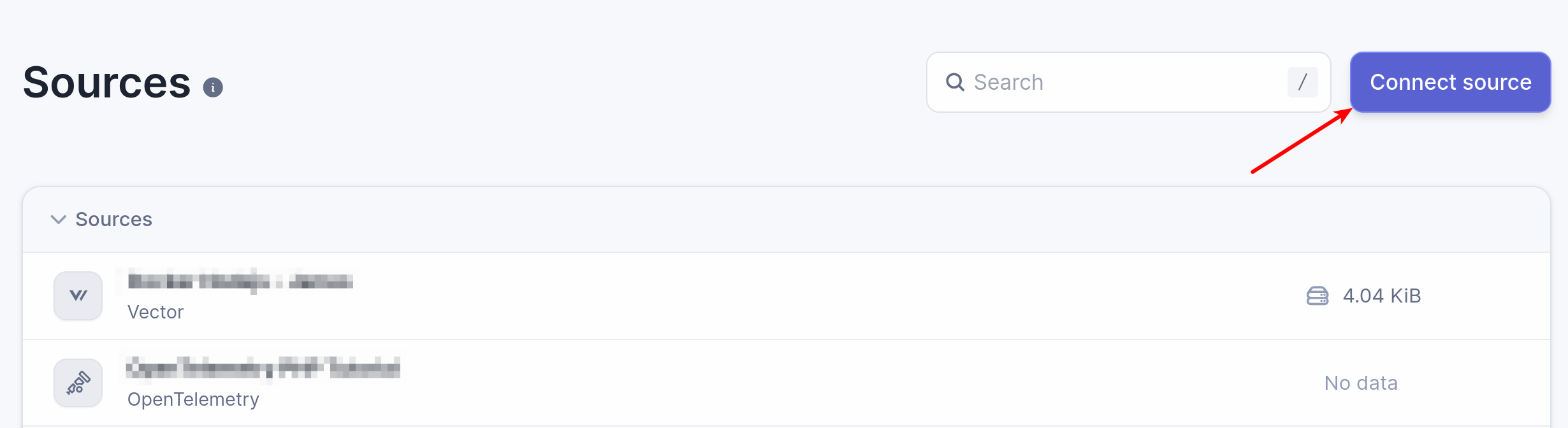Open the blurred-name OpenTelemetry source link
This screenshot has width=1568, height=428.
(263, 367)
